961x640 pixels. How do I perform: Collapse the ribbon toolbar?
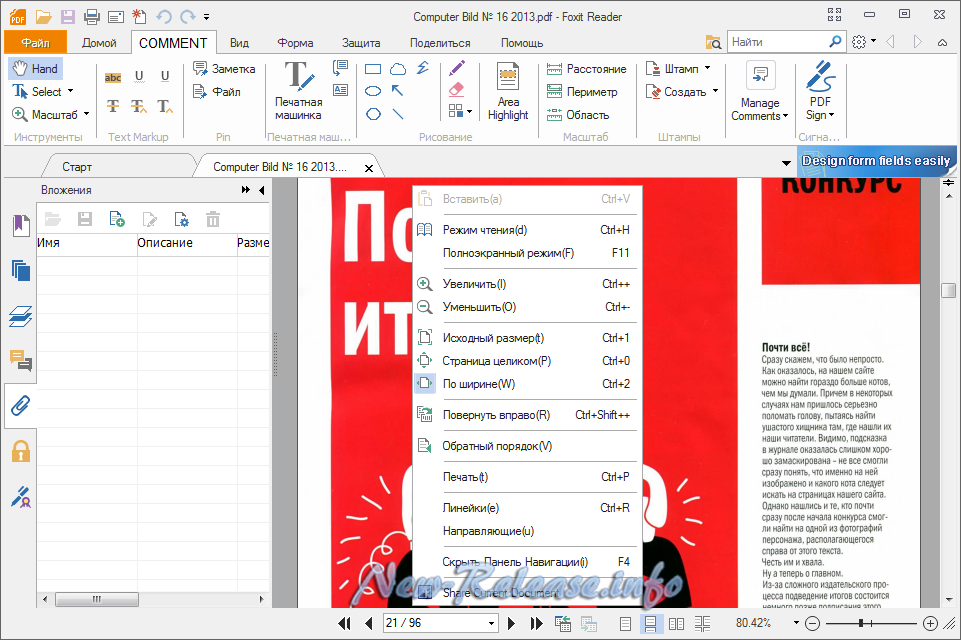(942, 42)
